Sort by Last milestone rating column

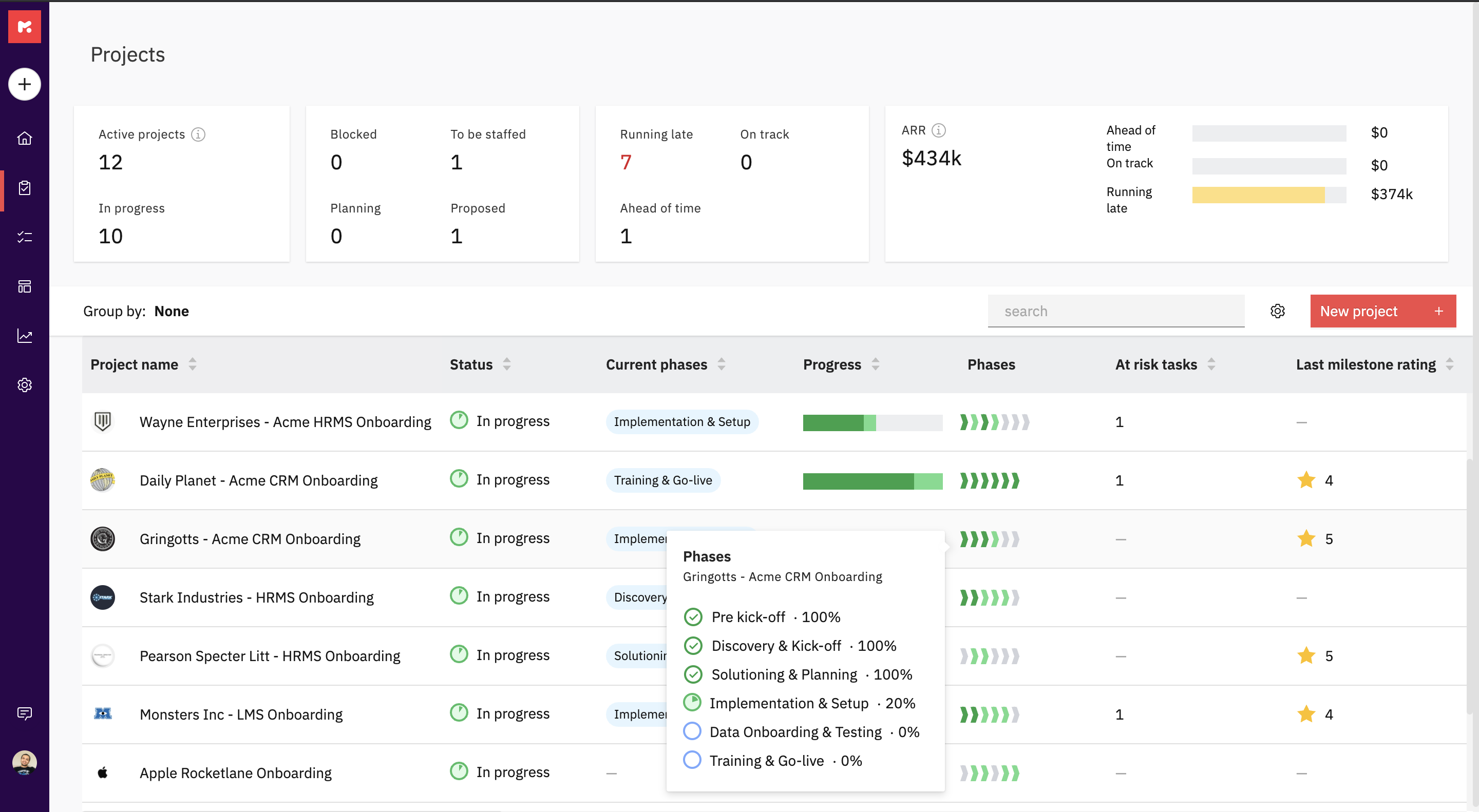1449,364
